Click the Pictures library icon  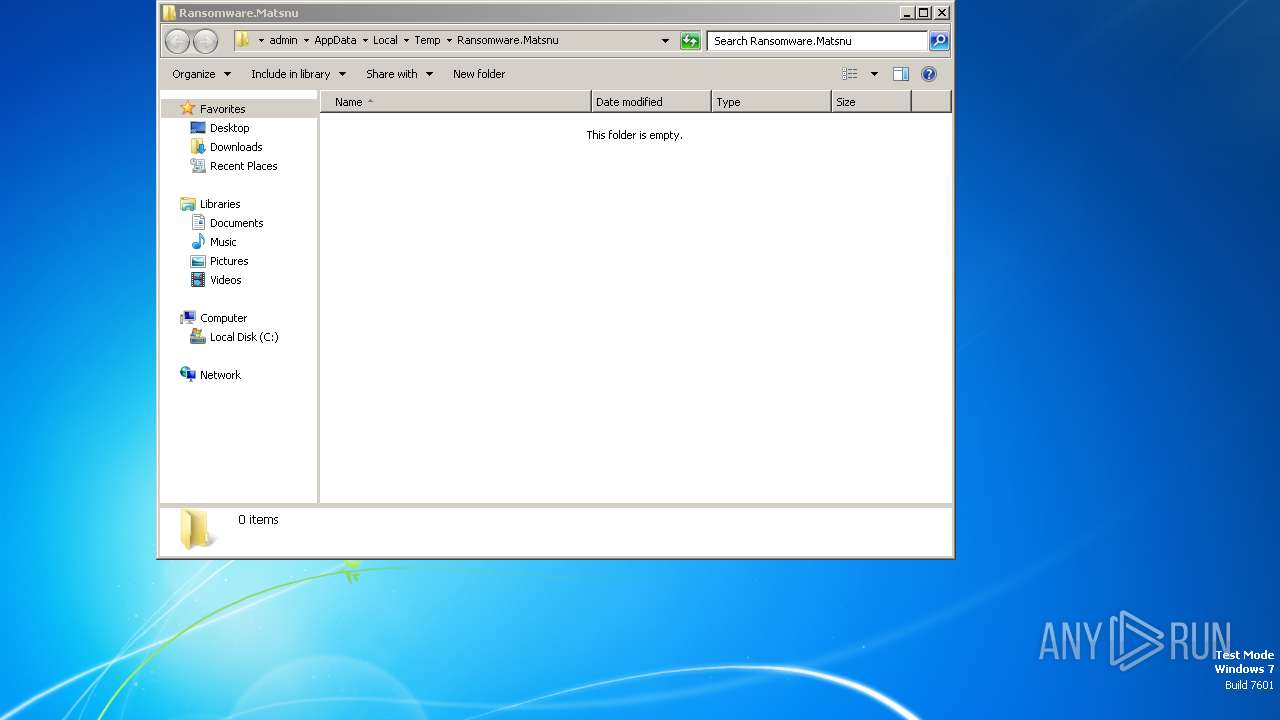pyautogui.click(x=198, y=261)
